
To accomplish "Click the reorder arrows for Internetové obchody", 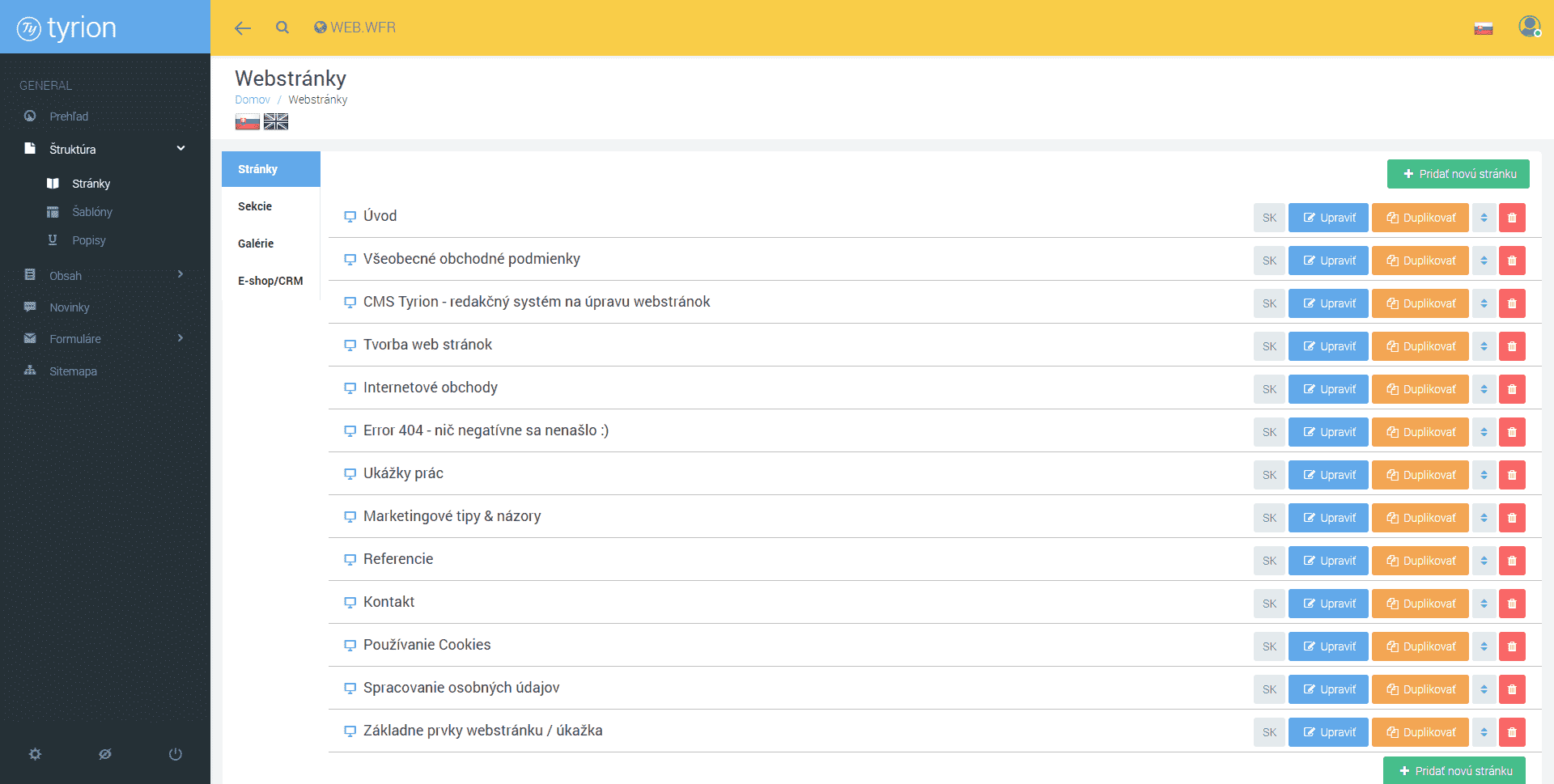I will [1484, 389].
